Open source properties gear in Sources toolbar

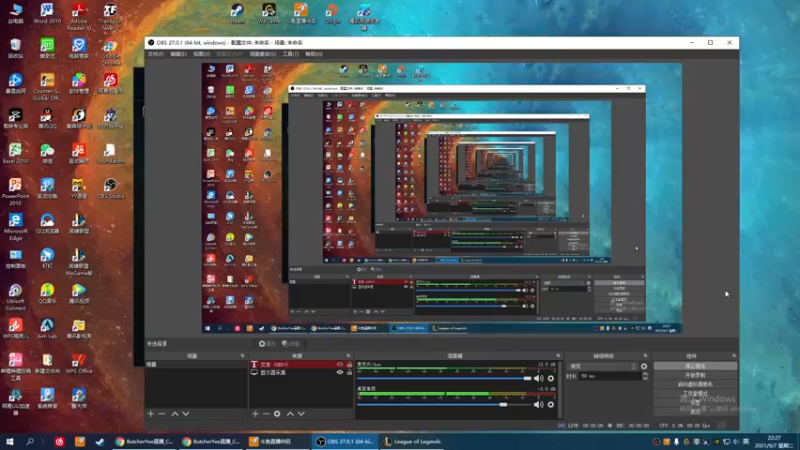[277, 414]
